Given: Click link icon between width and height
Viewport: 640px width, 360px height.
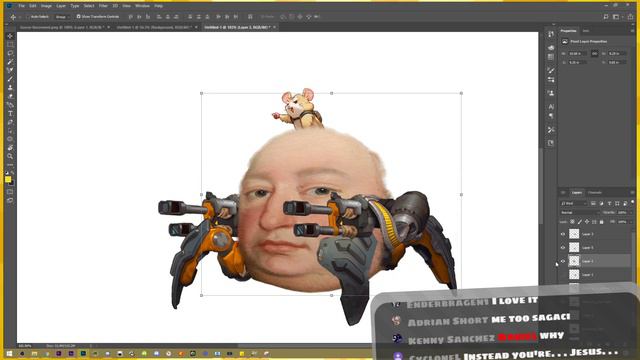Looking at the screenshot, I should [x=594, y=53].
